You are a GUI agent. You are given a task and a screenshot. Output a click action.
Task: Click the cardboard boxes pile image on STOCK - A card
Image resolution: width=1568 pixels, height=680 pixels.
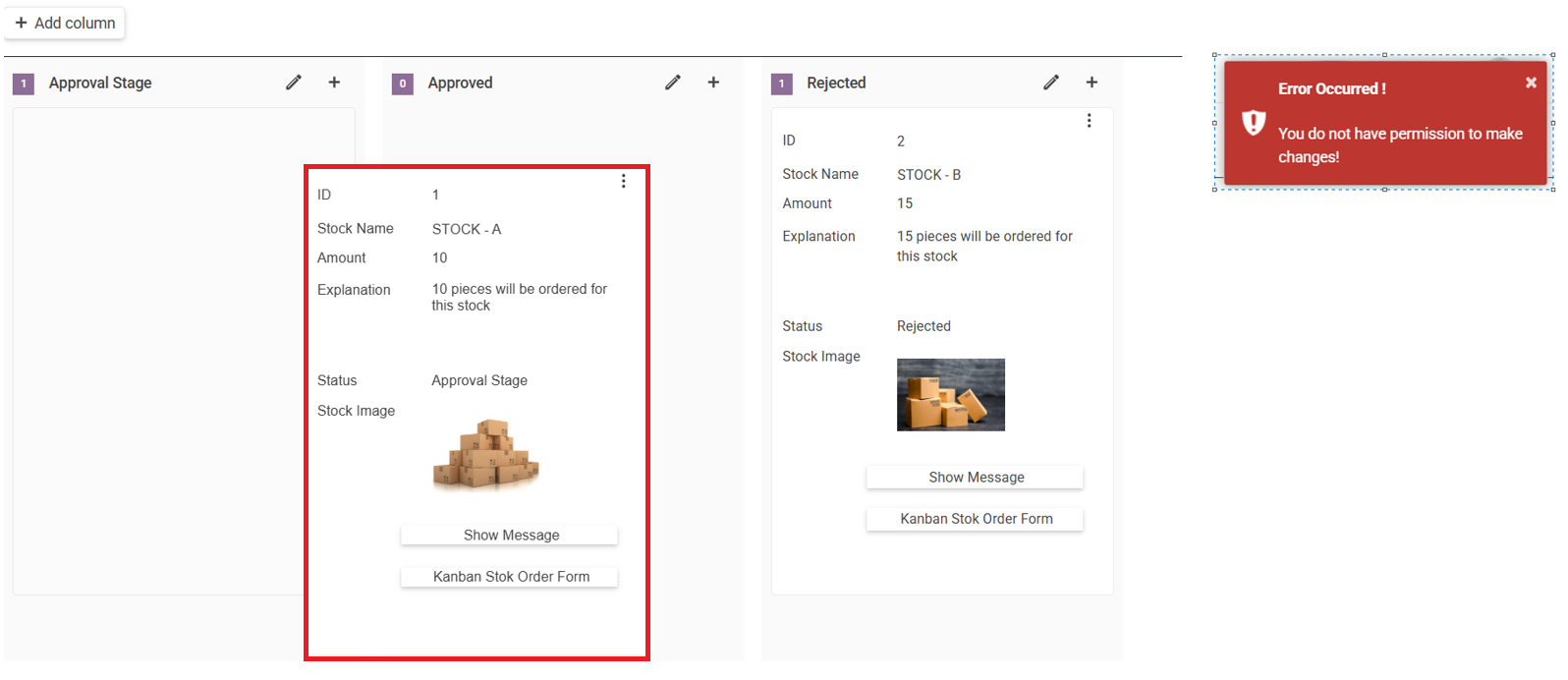click(x=486, y=454)
